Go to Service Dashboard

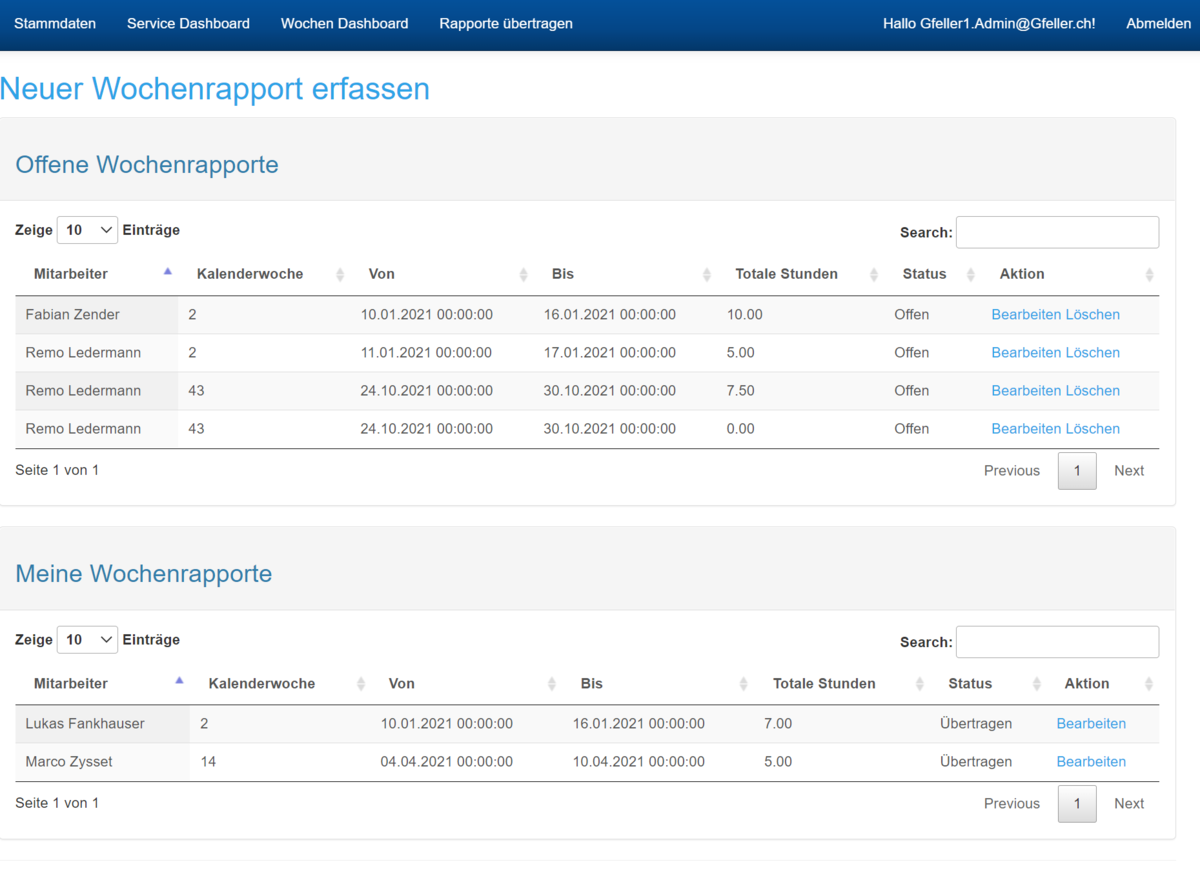(188, 23)
